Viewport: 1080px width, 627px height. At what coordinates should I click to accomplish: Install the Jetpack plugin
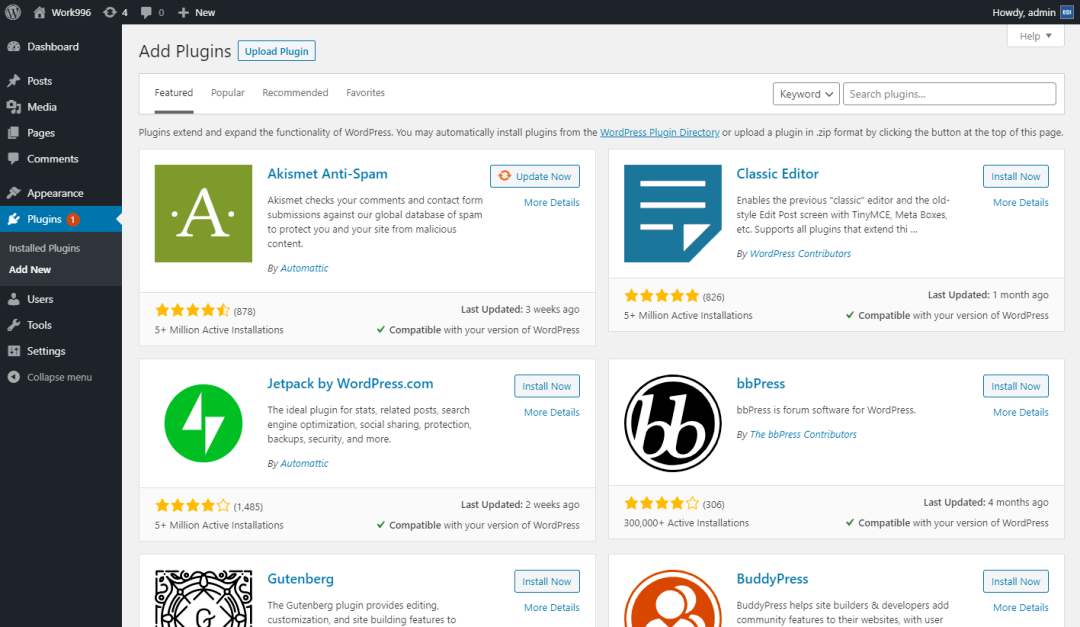(546, 386)
